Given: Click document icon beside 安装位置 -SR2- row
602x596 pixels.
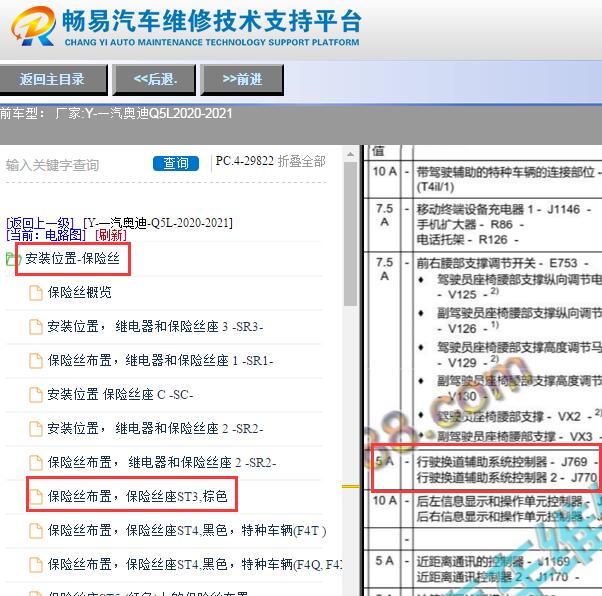Looking at the screenshot, I should tap(36, 429).
